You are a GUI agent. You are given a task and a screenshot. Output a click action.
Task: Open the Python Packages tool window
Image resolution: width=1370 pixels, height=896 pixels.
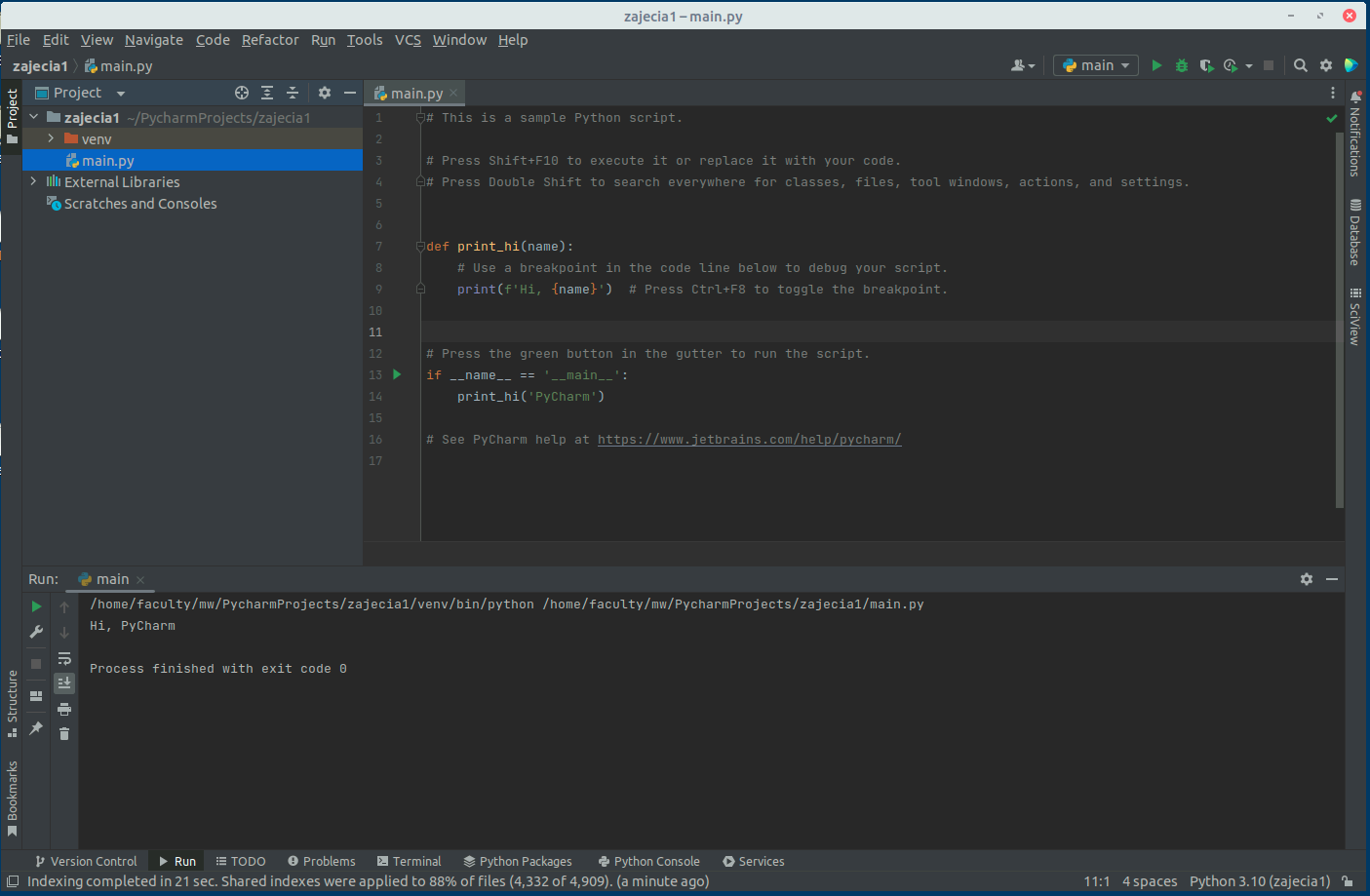[x=518, y=861]
